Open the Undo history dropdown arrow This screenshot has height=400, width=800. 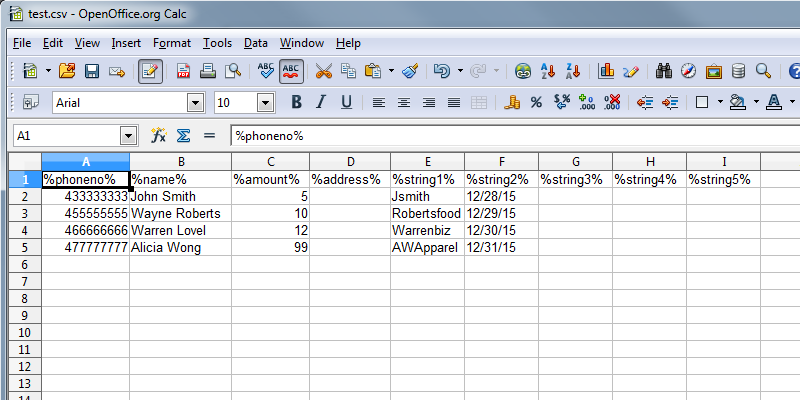[460, 71]
